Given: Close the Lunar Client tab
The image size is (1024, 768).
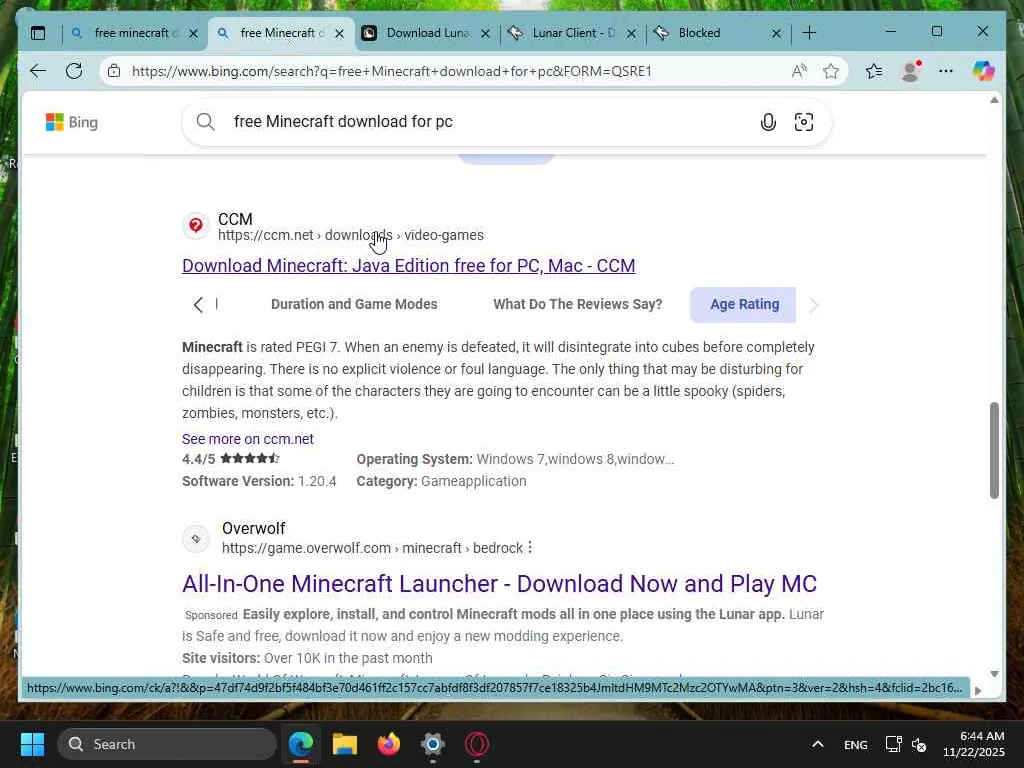Looking at the screenshot, I should [631, 33].
